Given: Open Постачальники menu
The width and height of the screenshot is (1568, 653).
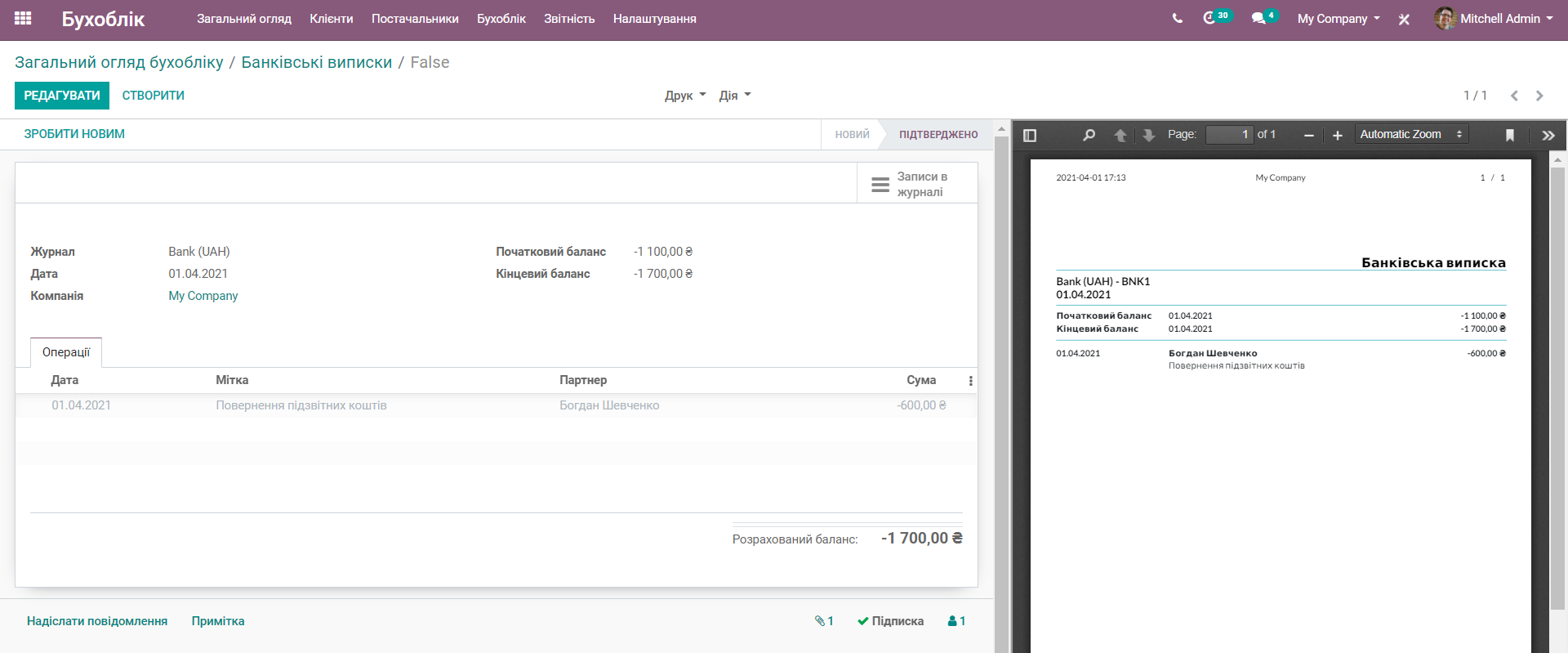Looking at the screenshot, I should click(x=415, y=18).
